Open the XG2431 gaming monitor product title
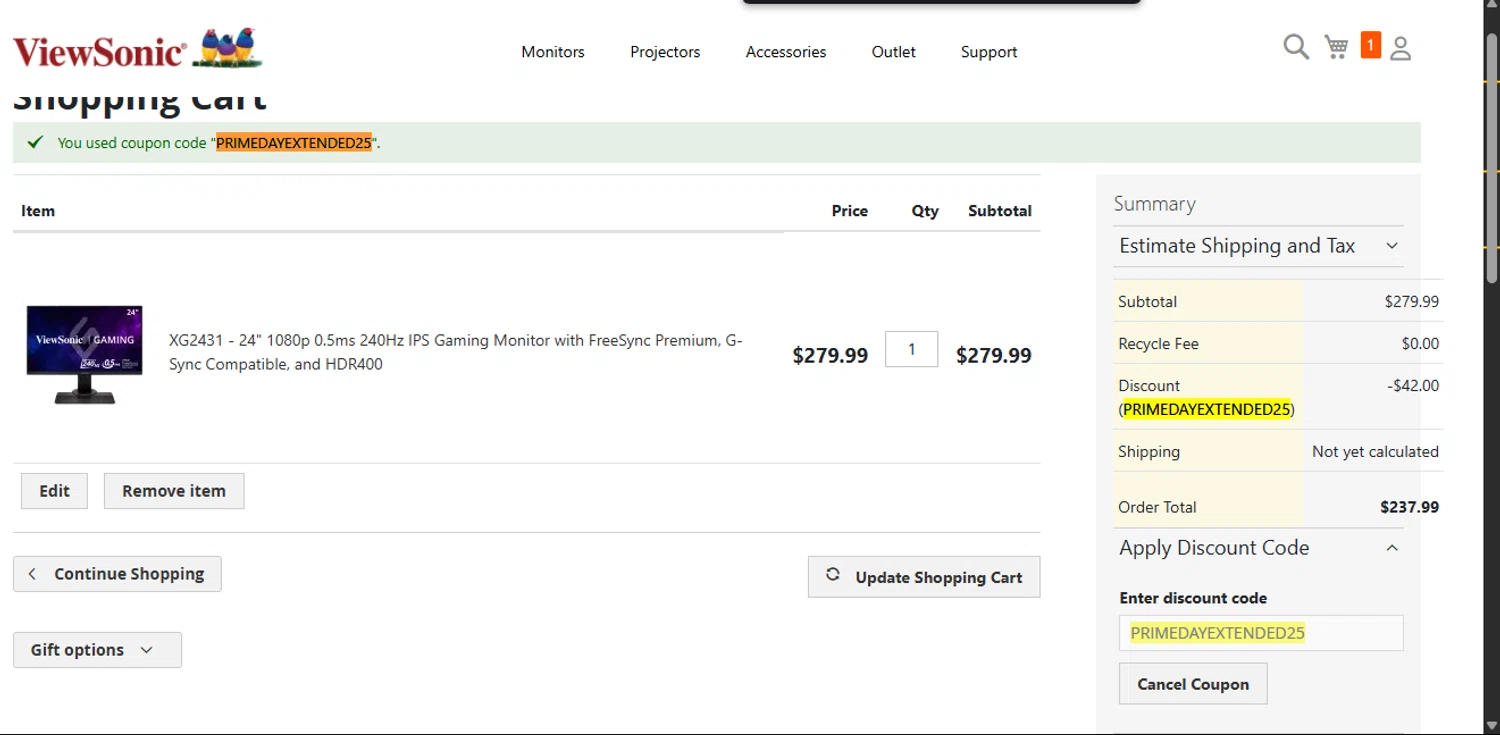Screen dimensions: 1500x735 [456, 352]
